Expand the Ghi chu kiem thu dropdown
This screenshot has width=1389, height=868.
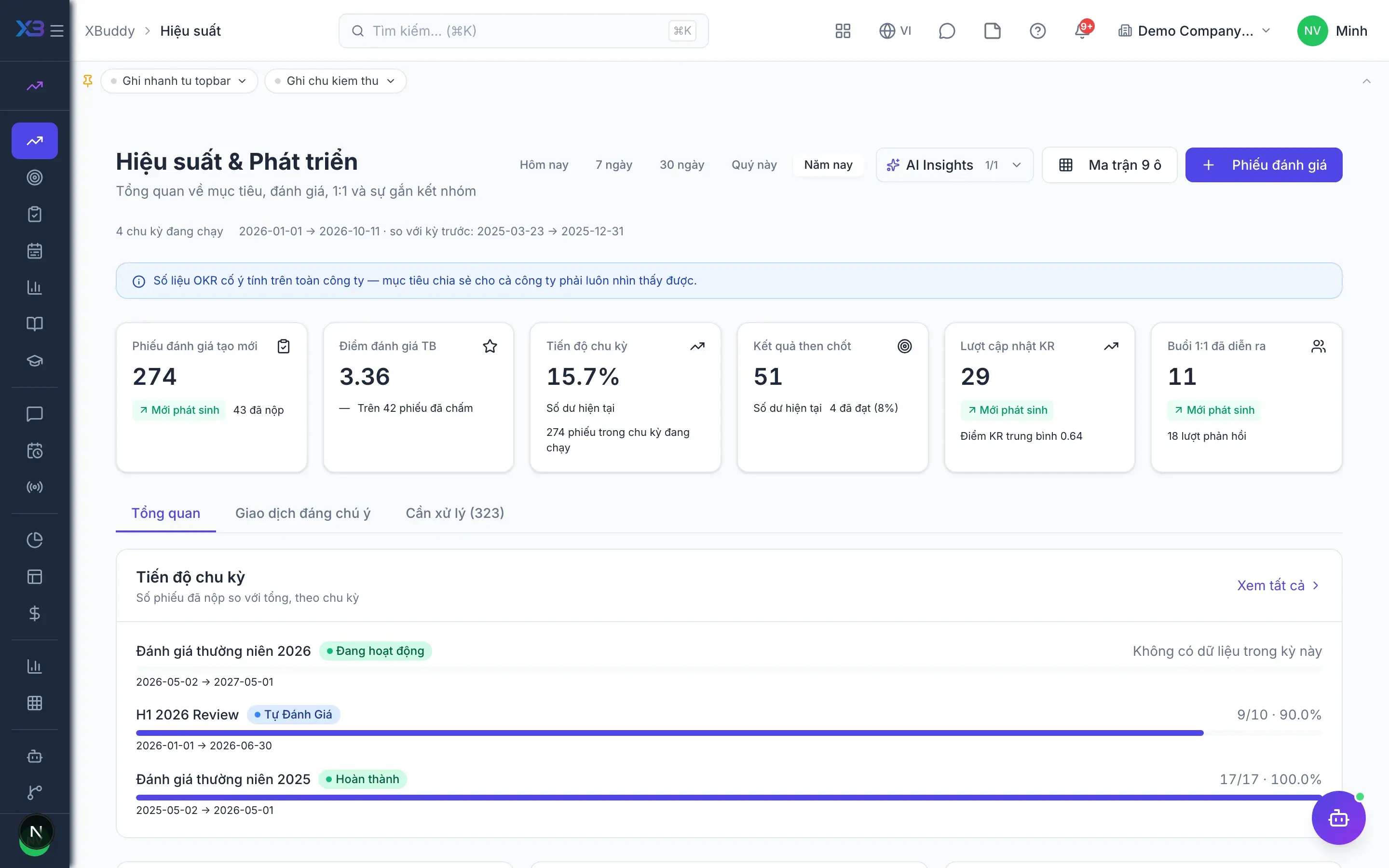[335, 81]
